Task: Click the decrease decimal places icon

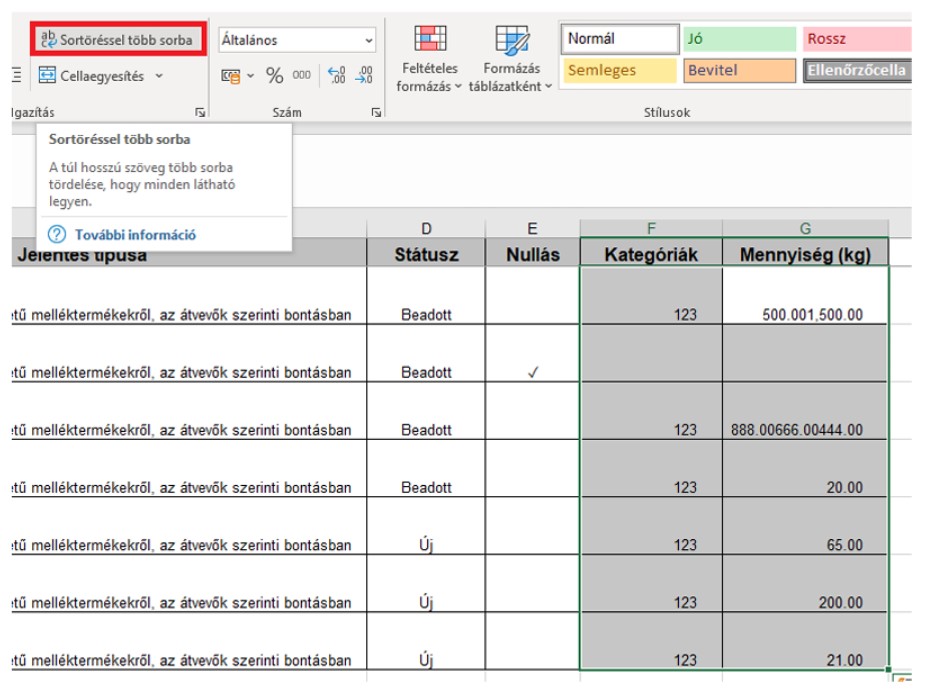Action: pos(365,76)
